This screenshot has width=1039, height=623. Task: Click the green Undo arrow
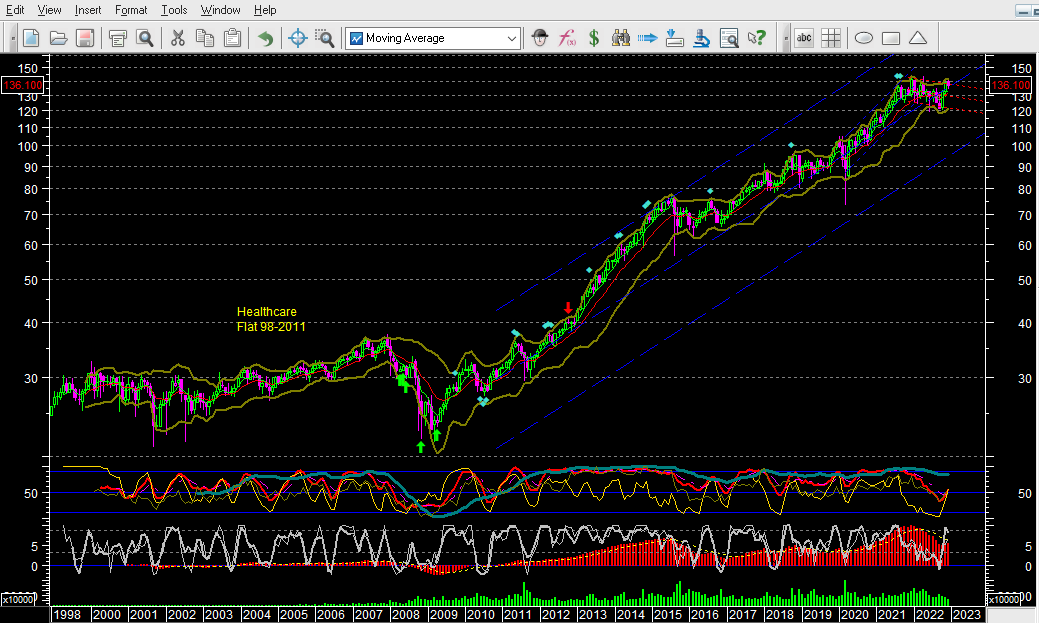click(265, 38)
